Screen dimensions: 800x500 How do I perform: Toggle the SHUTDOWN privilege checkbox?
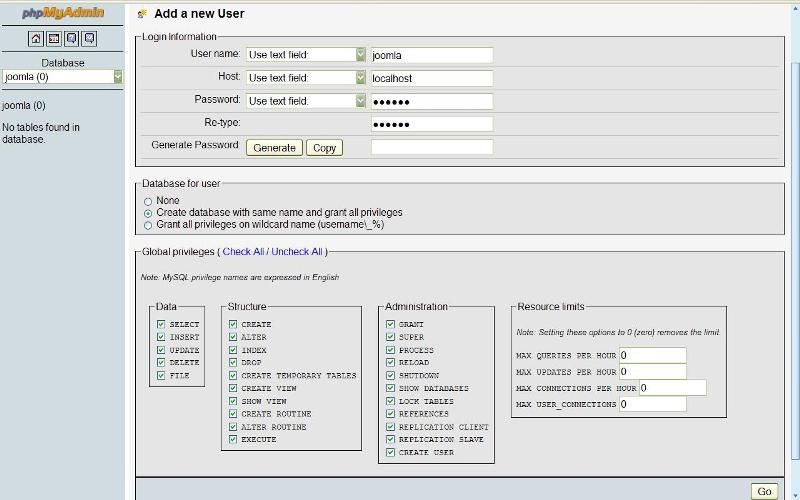391,375
